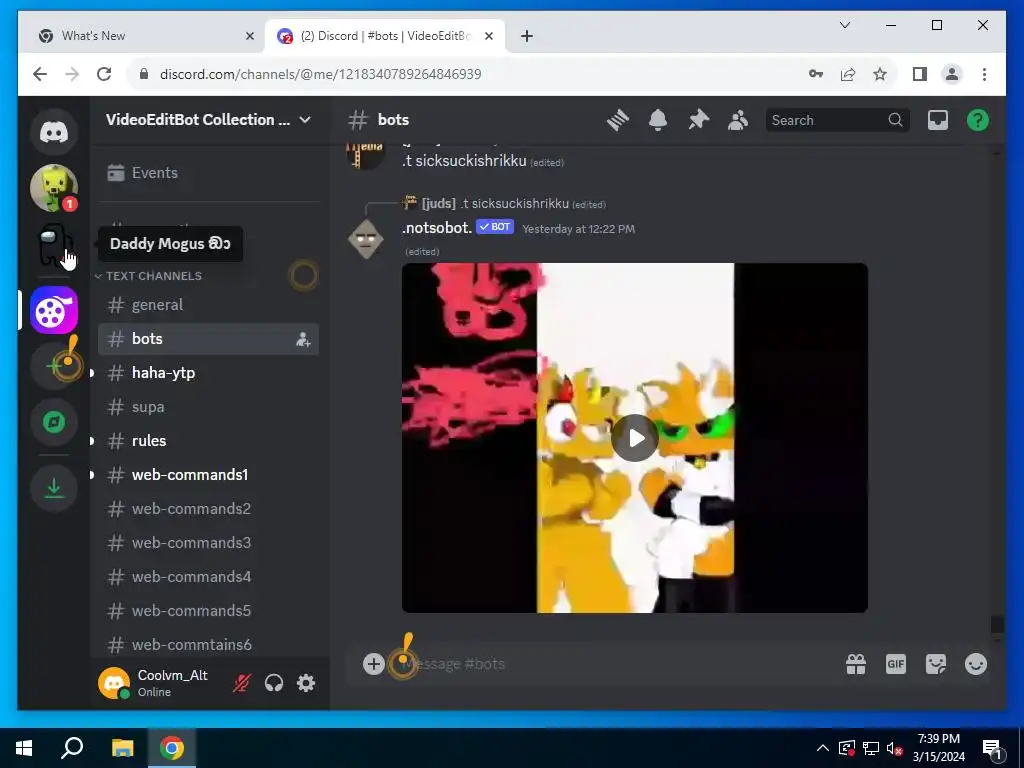Open notification settings bell icon

pos(658,120)
